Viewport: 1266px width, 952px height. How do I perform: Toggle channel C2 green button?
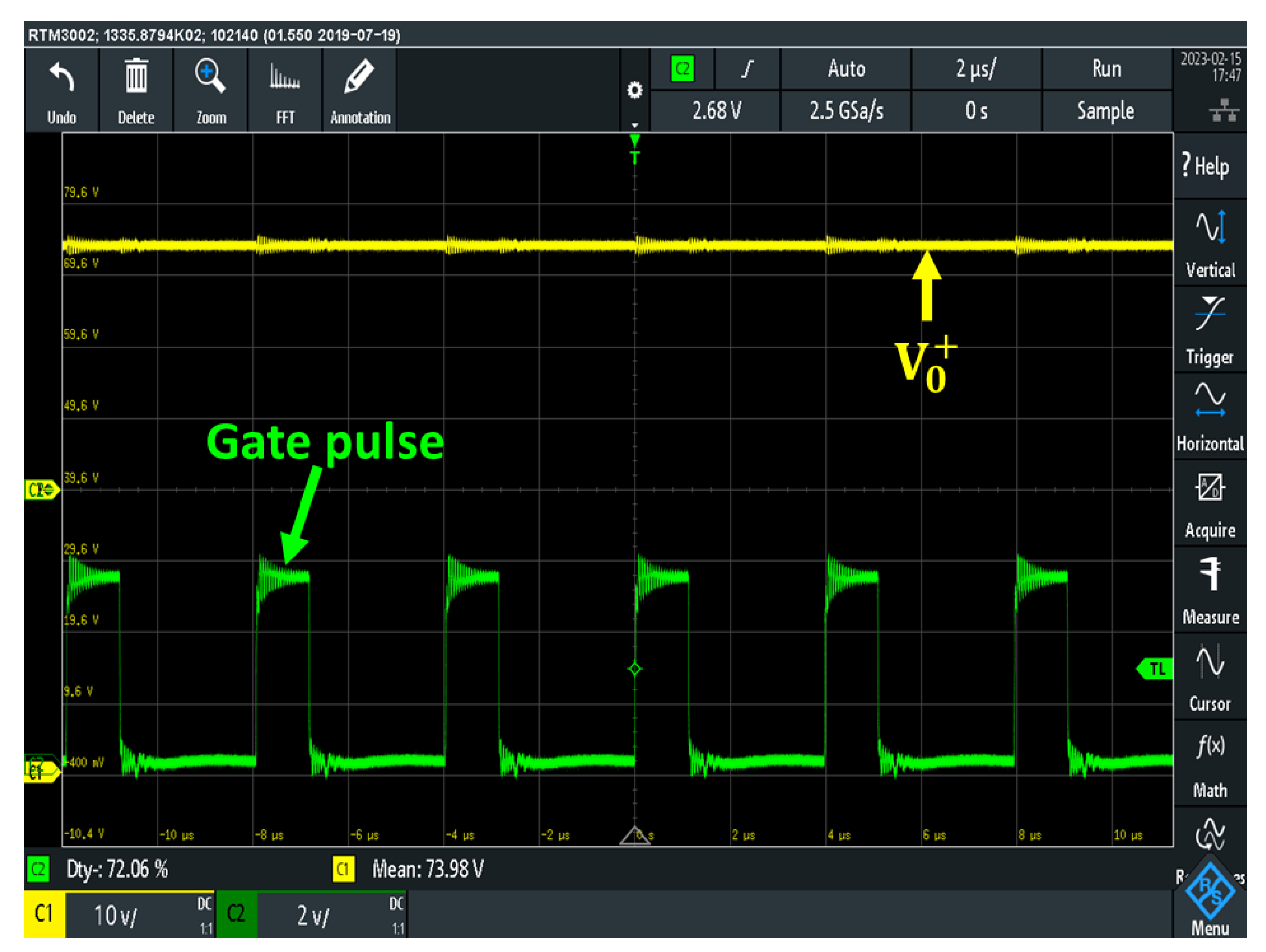236,914
